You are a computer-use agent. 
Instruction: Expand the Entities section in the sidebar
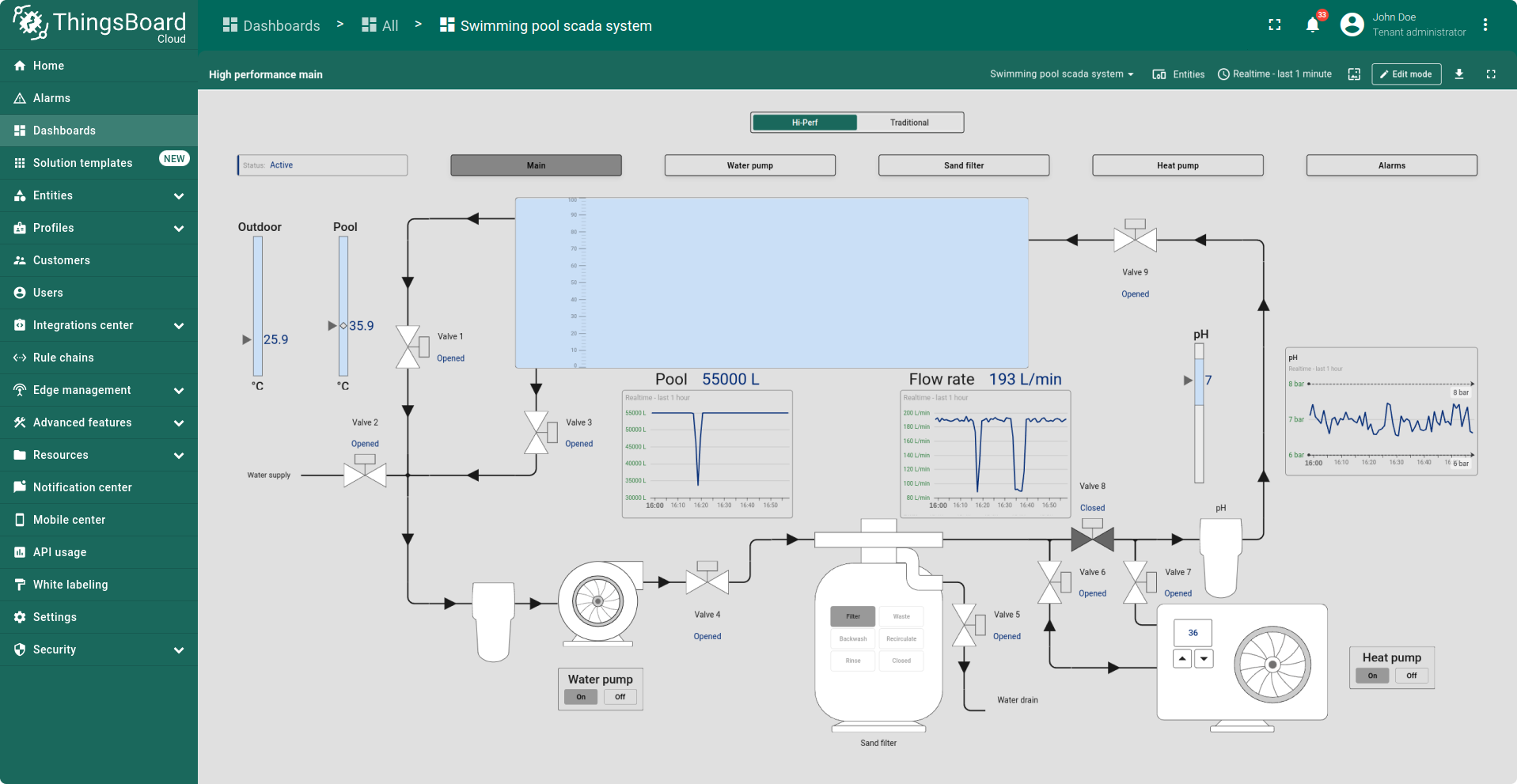coord(99,195)
